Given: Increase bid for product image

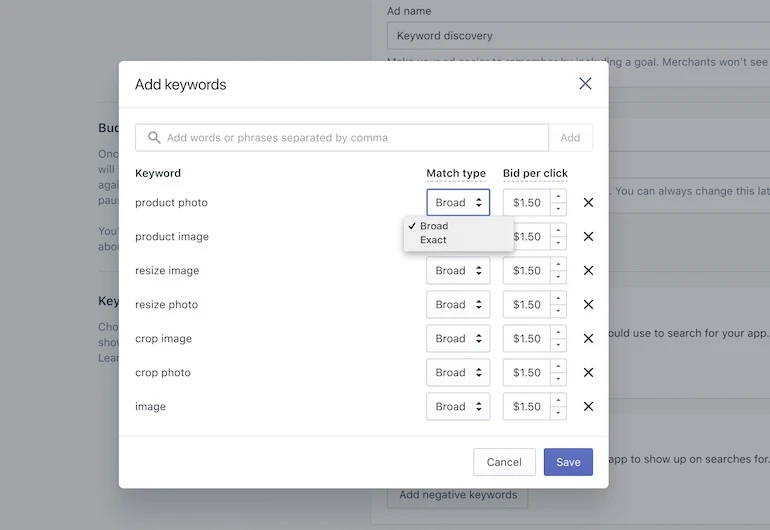Looking at the screenshot, I should 558,230.
